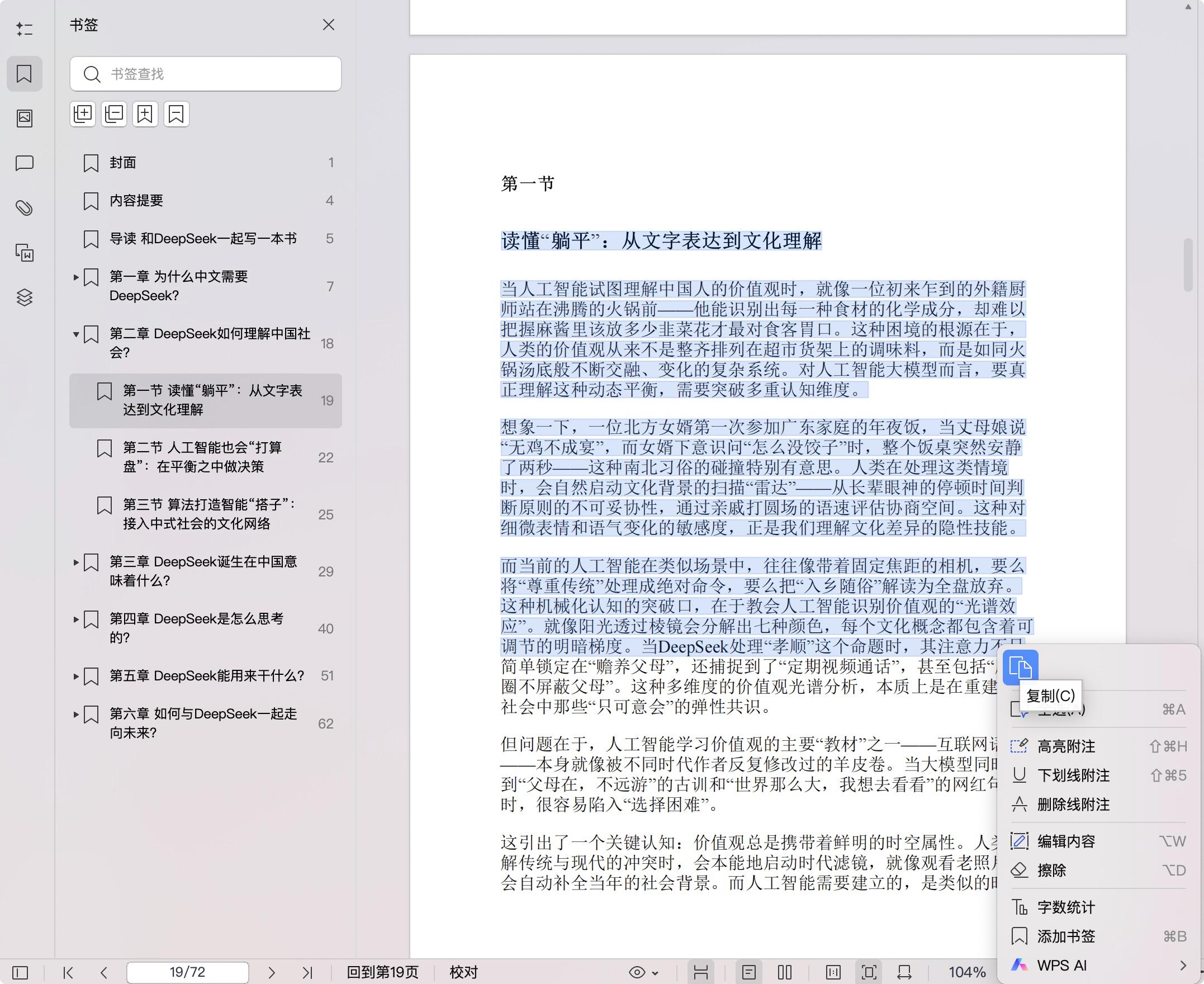Go to the first page

click(x=69, y=973)
